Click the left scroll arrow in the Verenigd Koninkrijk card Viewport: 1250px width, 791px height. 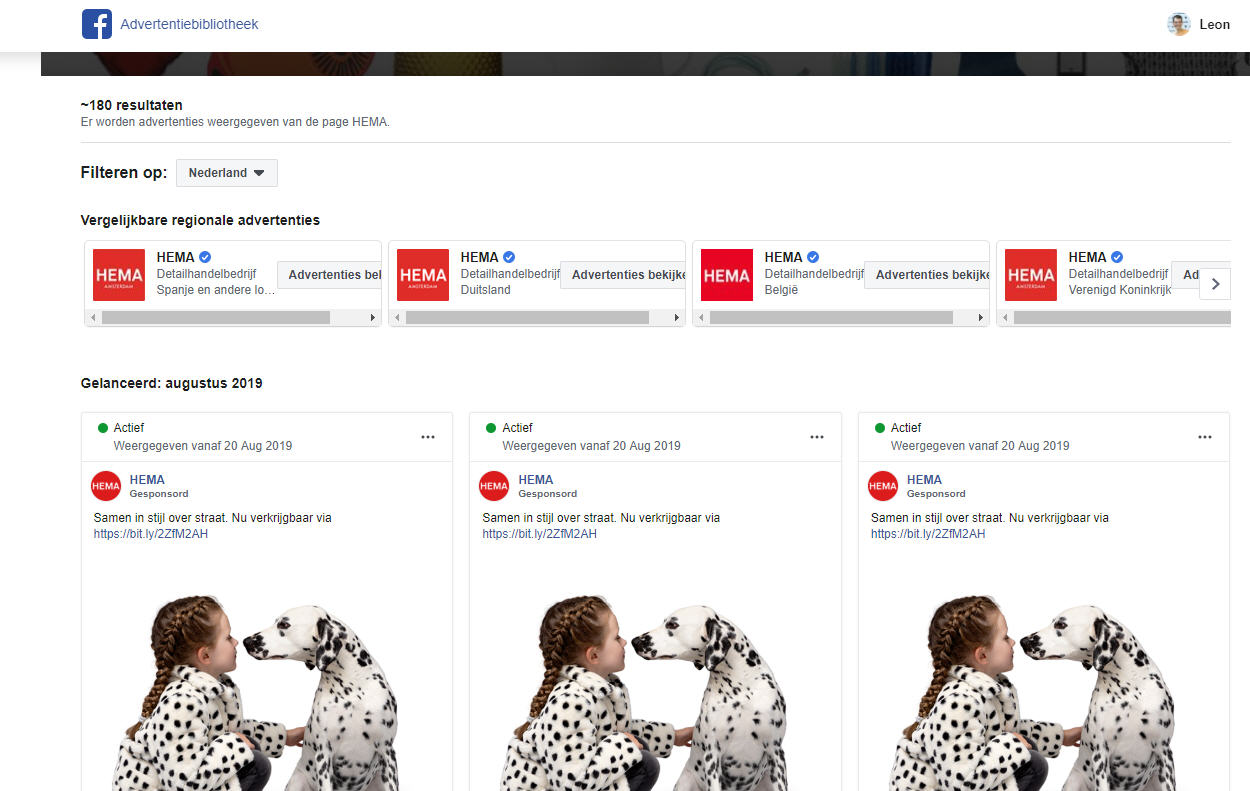point(1005,317)
